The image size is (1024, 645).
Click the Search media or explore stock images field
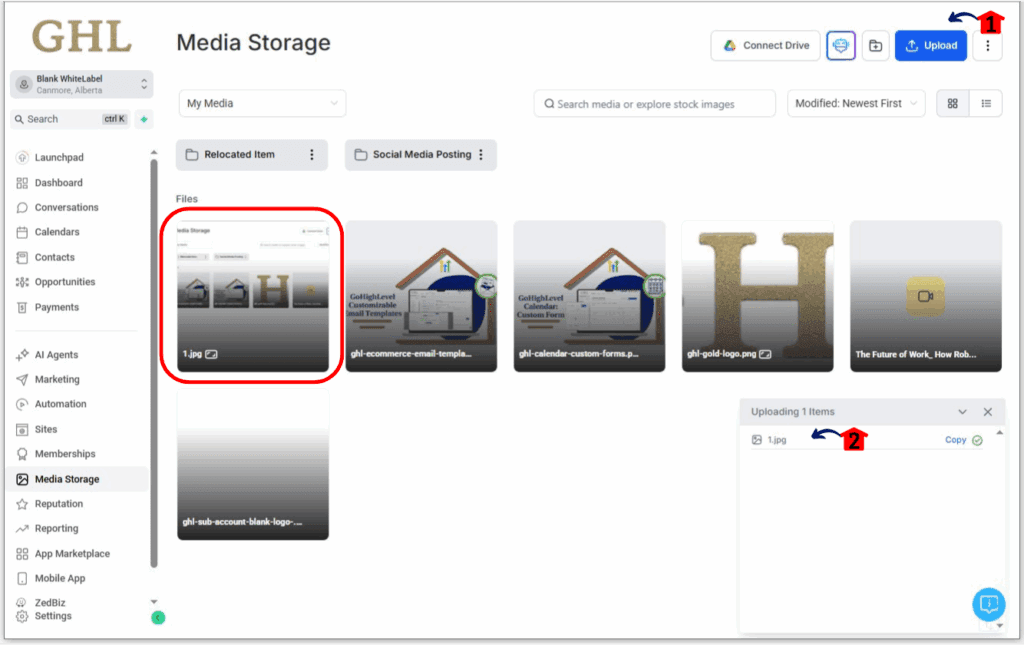(x=654, y=104)
